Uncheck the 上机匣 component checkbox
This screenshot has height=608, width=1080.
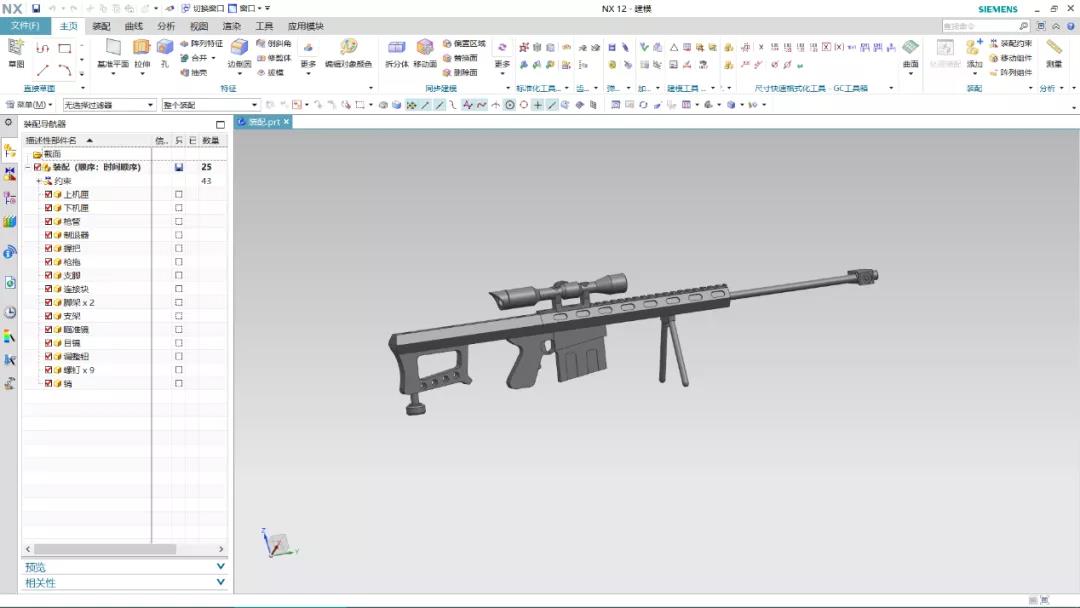pyautogui.click(x=48, y=194)
